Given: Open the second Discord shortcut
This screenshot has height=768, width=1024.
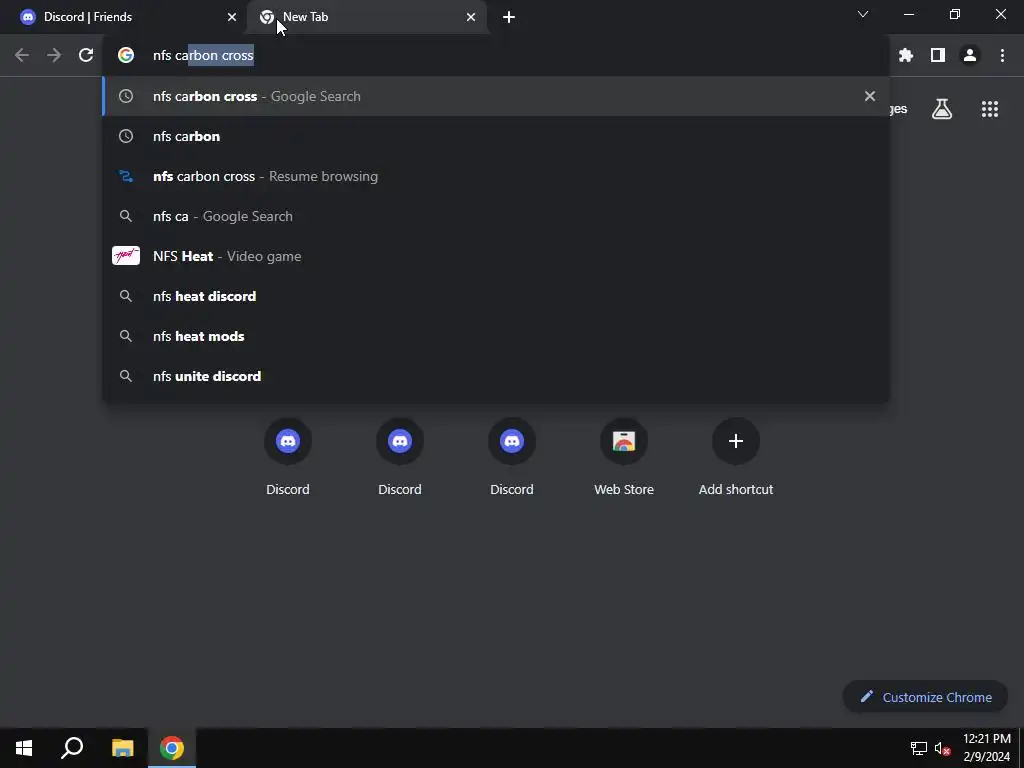Looking at the screenshot, I should (x=400, y=457).
